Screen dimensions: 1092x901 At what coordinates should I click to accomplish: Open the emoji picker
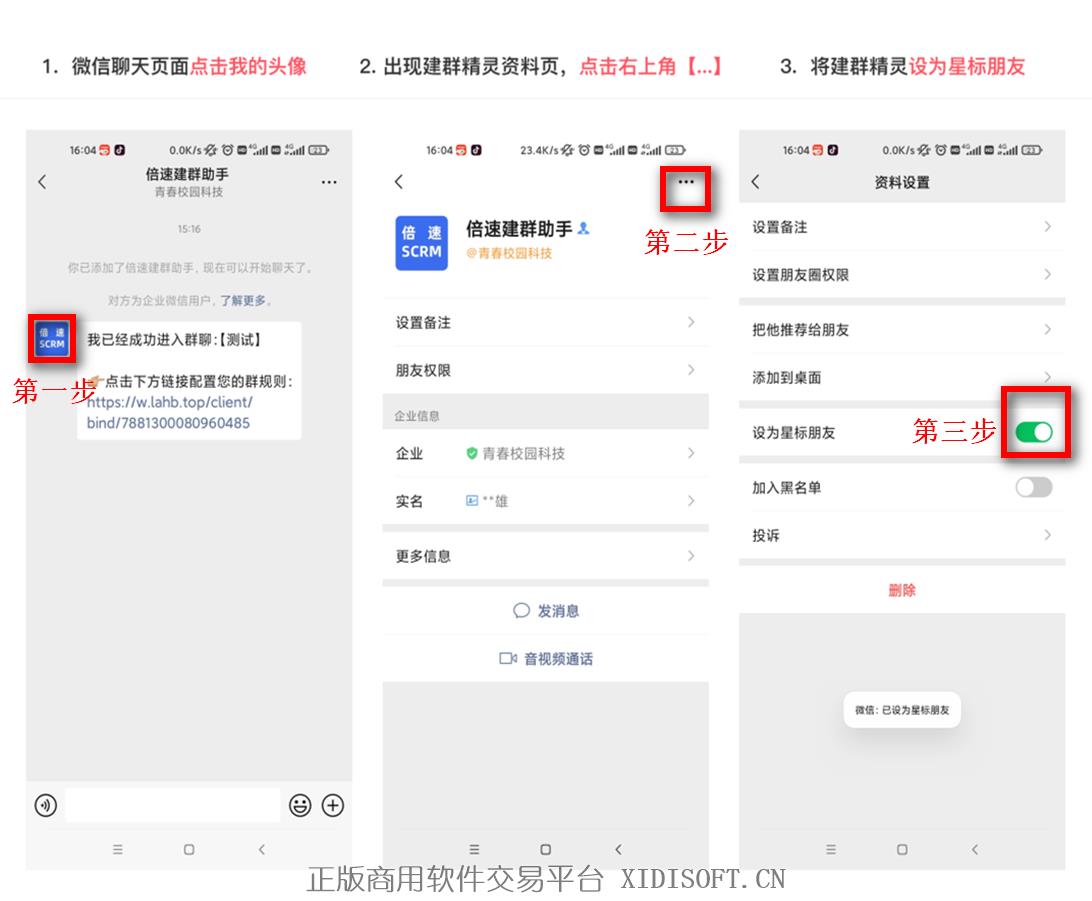(300, 806)
